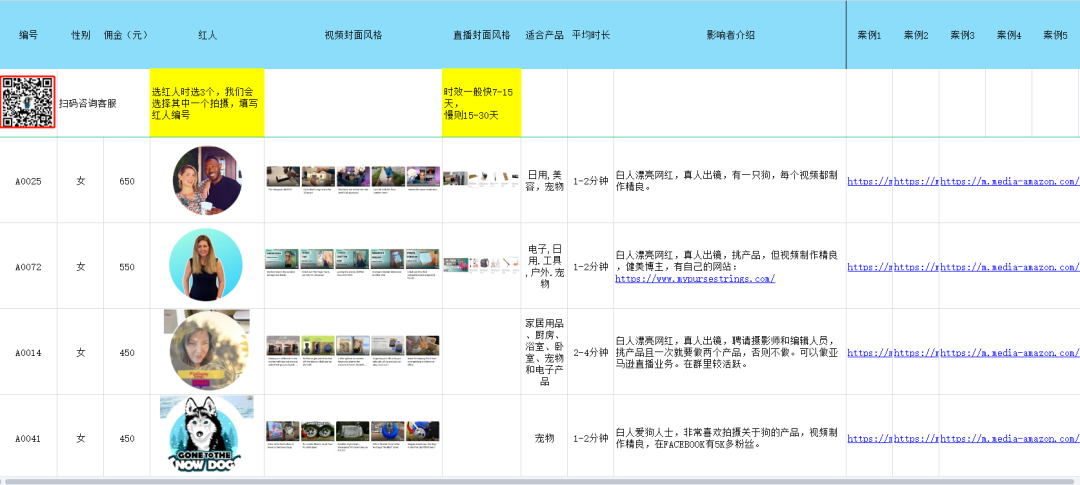Screen dimensions: 1080x485
Task: Open the 案例1 link for A0072
Action: click(869, 267)
